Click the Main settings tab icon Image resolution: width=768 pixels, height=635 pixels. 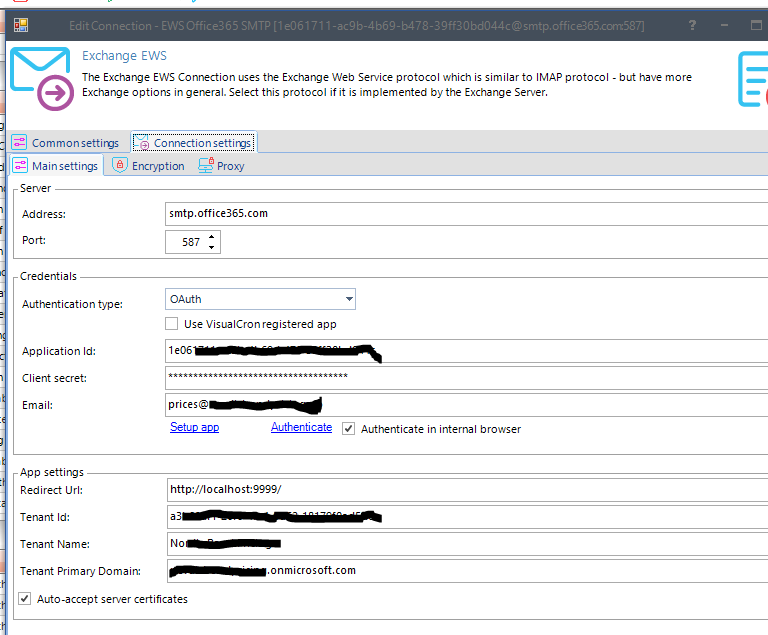(x=20, y=166)
